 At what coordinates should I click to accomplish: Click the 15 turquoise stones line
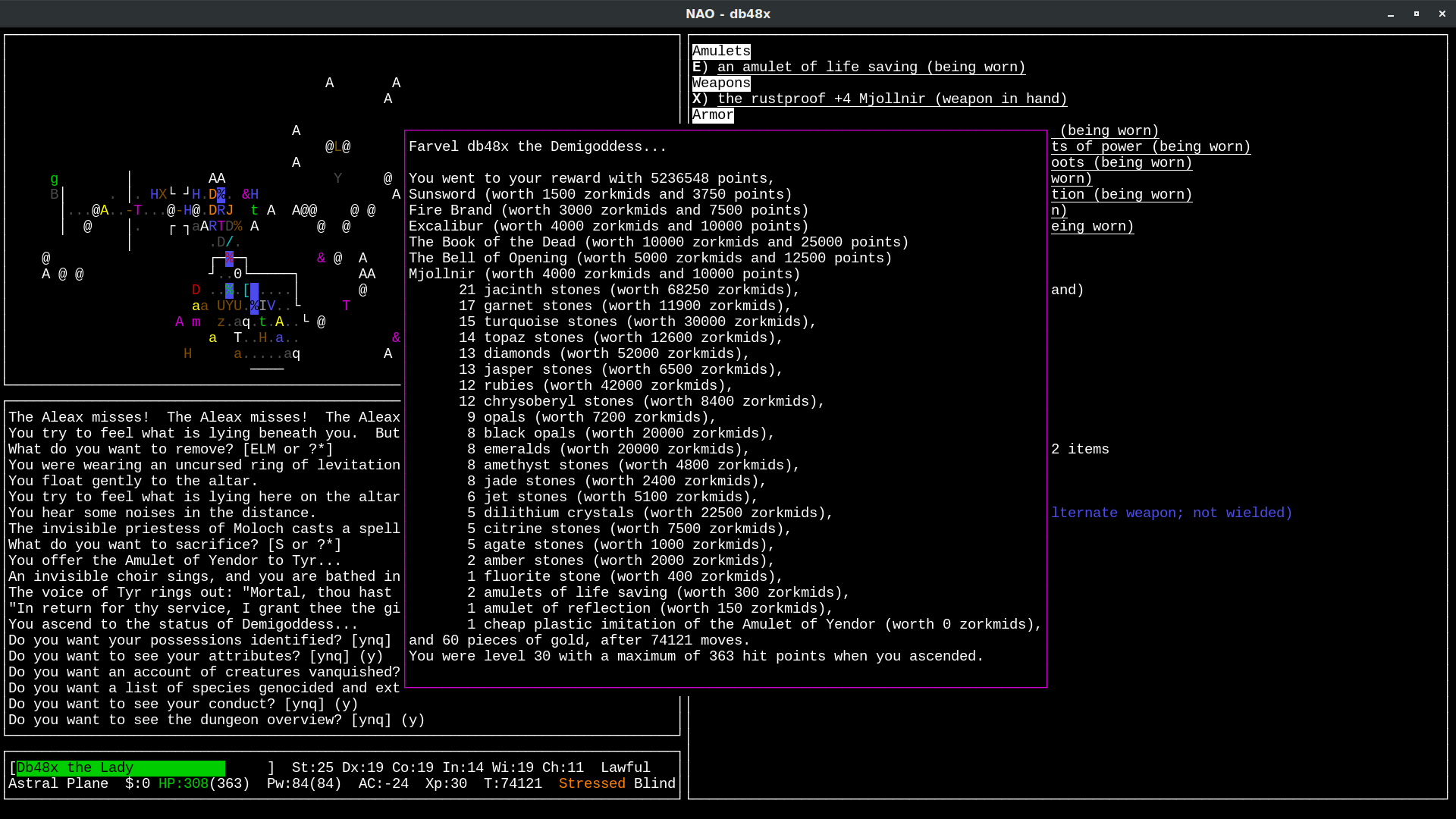pos(637,322)
